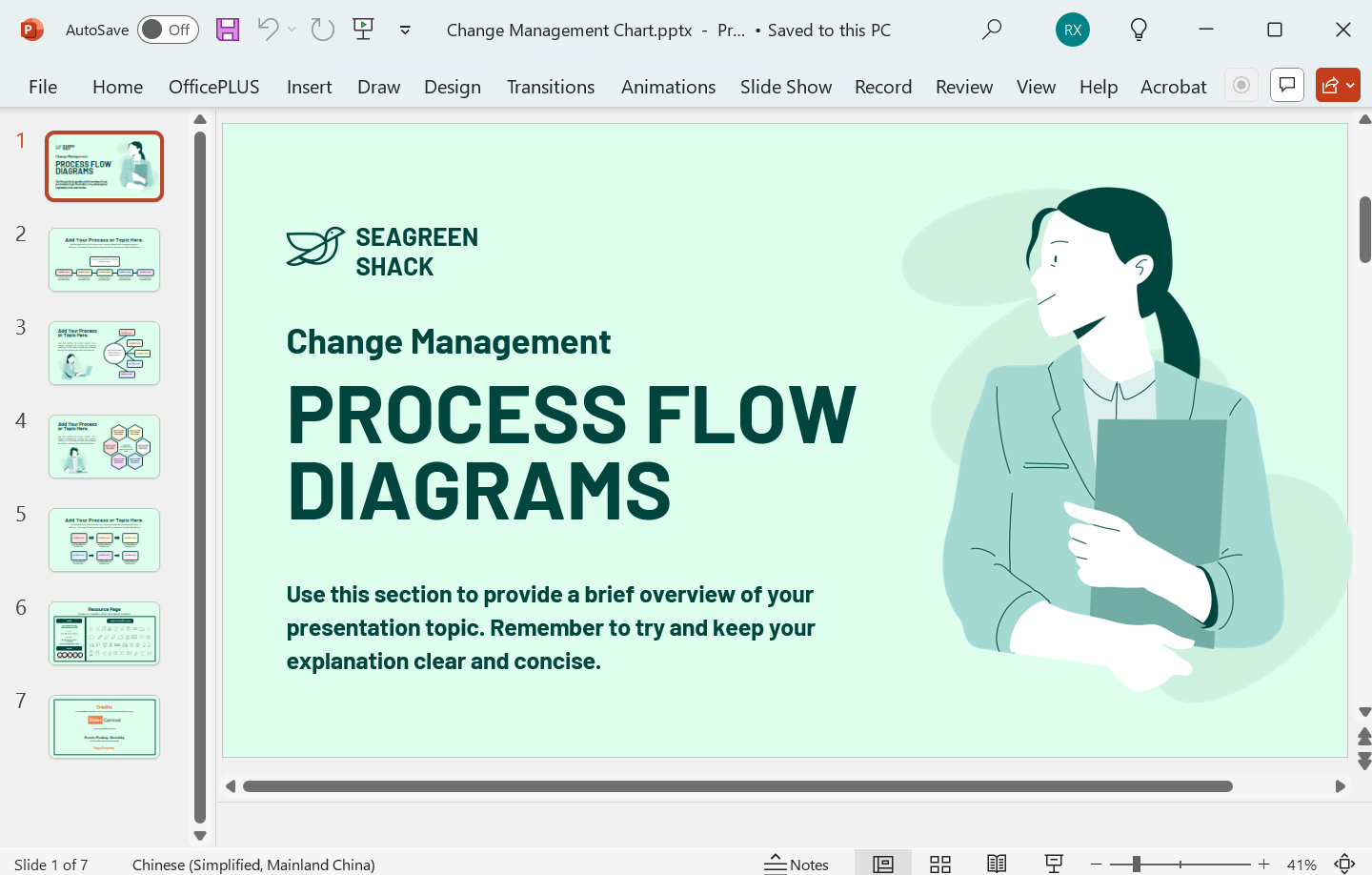Image resolution: width=1372 pixels, height=875 pixels.
Task: Switch to Slide Sorter view
Action: coord(940,864)
